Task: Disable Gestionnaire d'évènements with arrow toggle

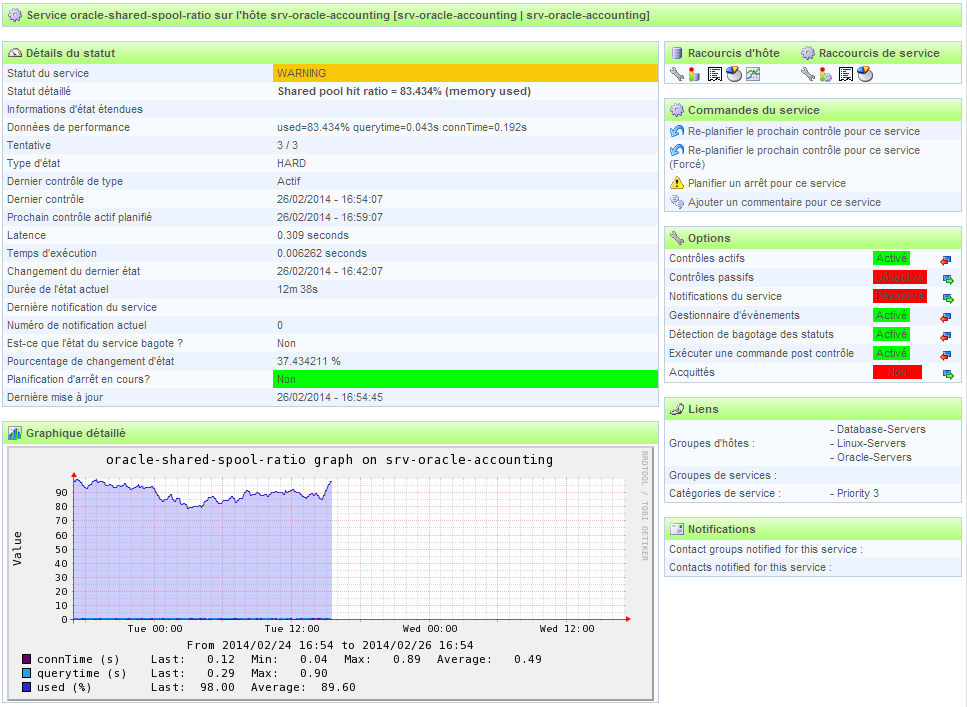Action: coord(946,317)
